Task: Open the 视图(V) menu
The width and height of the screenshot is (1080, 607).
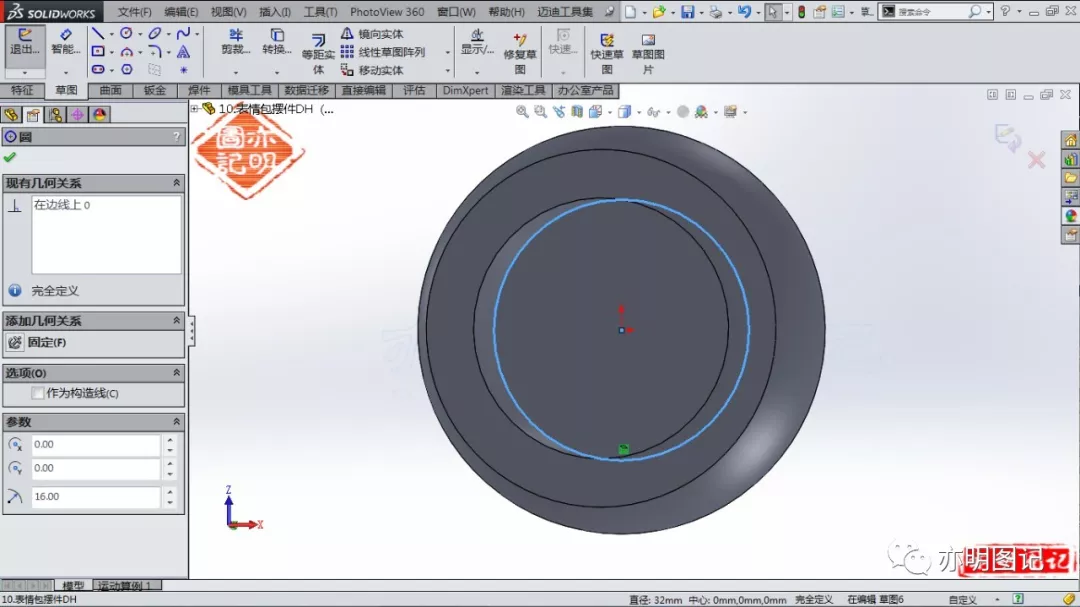Action: coord(228,12)
